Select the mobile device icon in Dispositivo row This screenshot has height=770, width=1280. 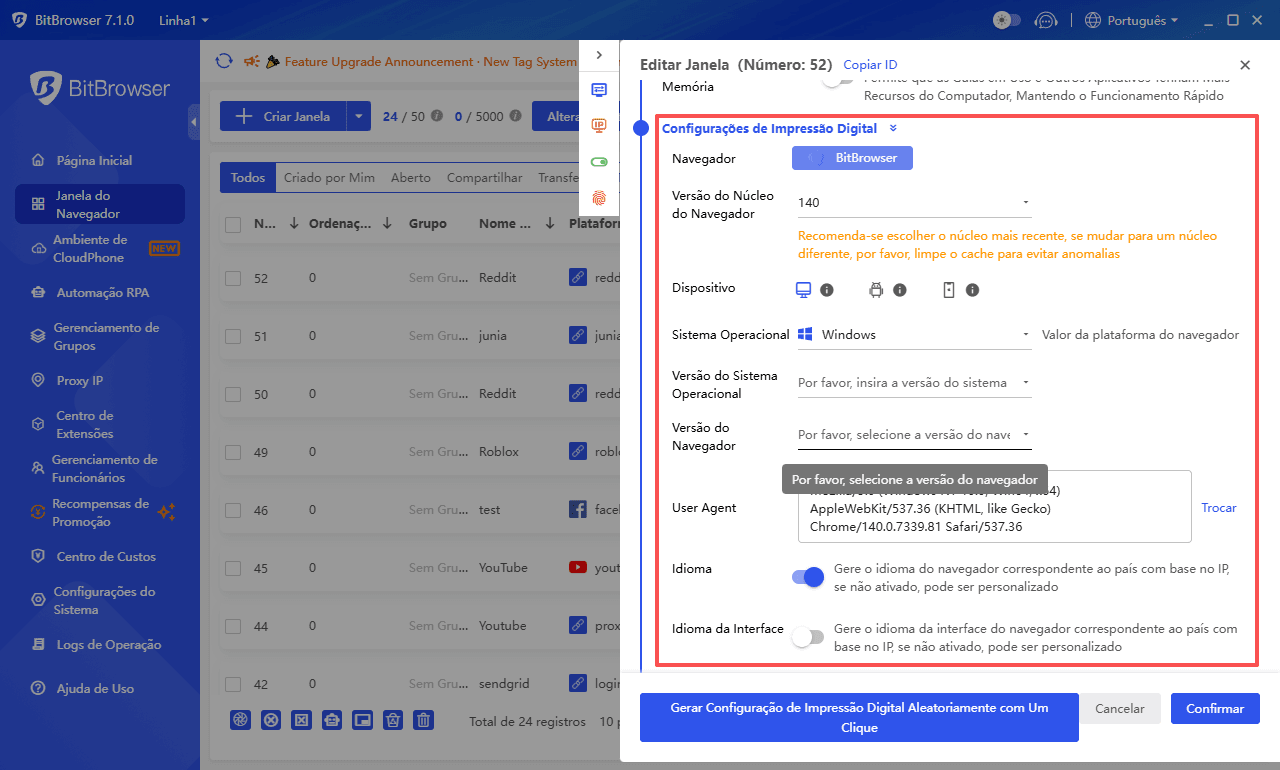point(950,288)
